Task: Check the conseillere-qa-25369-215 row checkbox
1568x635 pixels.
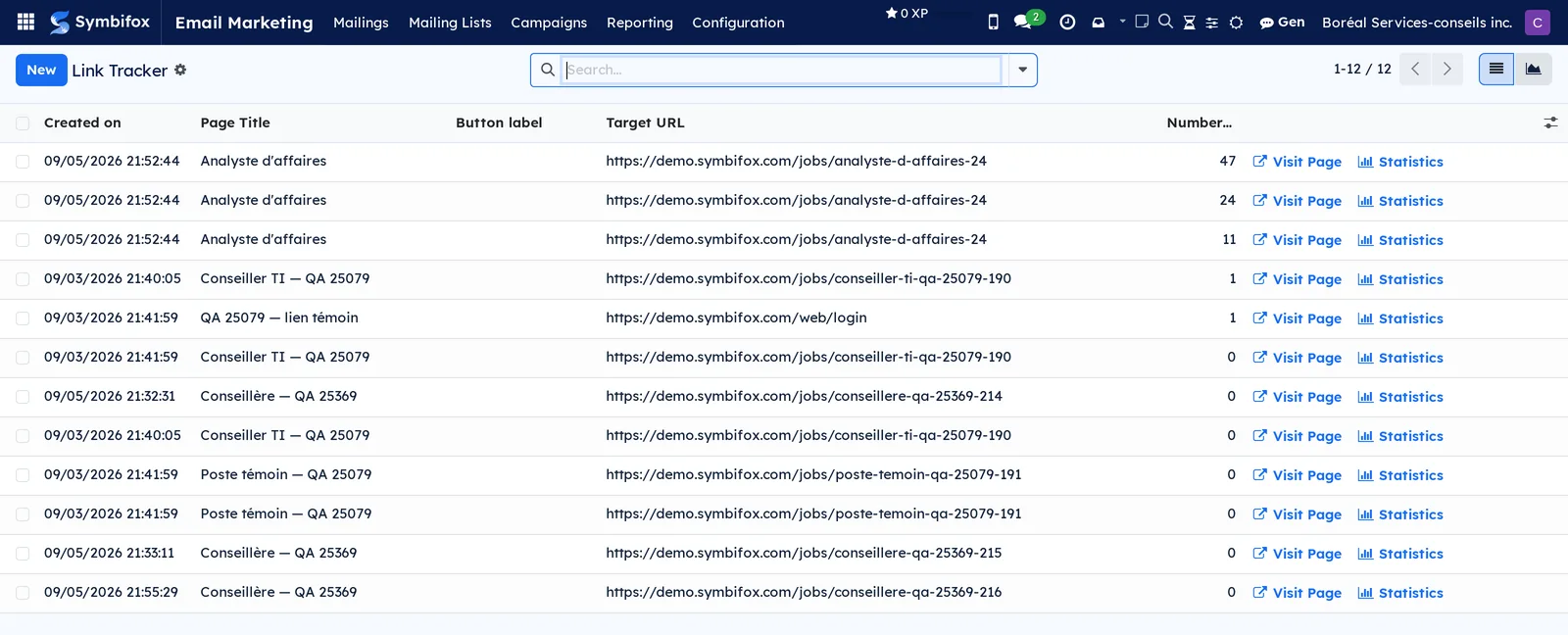Action: (x=23, y=554)
